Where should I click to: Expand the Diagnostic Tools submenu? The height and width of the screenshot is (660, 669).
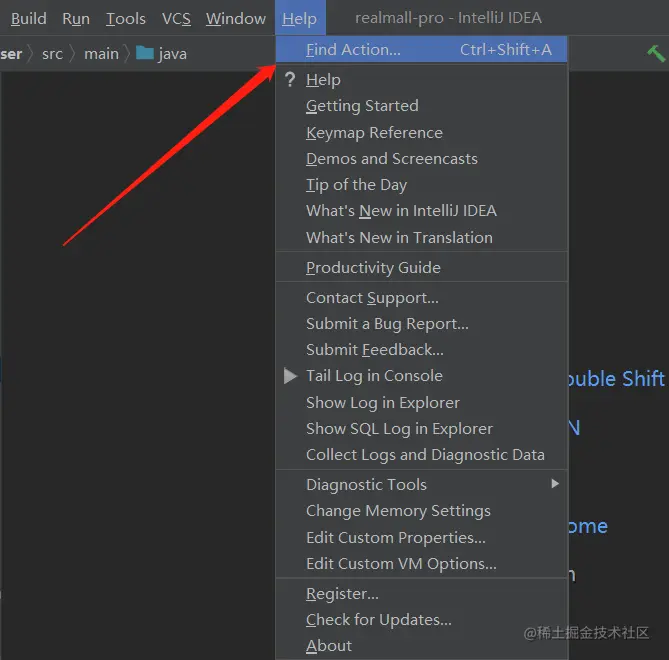point(422,485)
